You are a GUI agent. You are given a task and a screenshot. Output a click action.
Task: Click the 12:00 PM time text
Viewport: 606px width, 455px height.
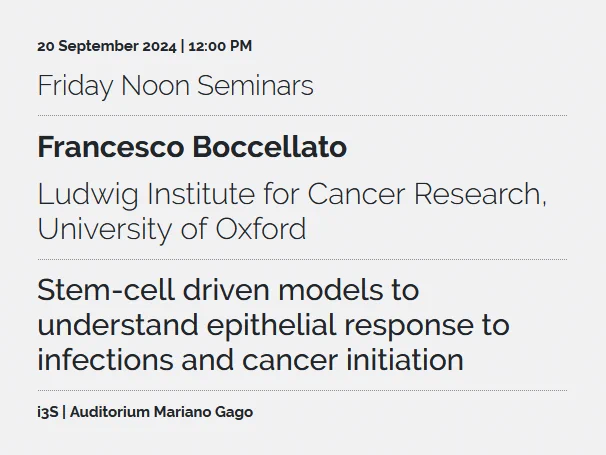(220, 46)
